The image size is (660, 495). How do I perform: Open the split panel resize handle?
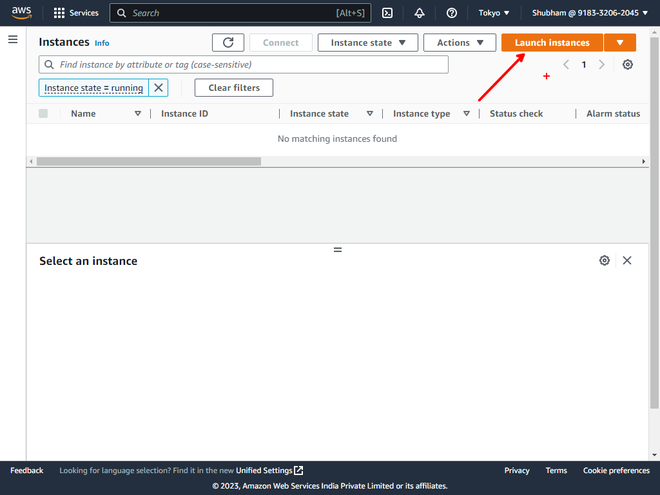click(338, 250)
